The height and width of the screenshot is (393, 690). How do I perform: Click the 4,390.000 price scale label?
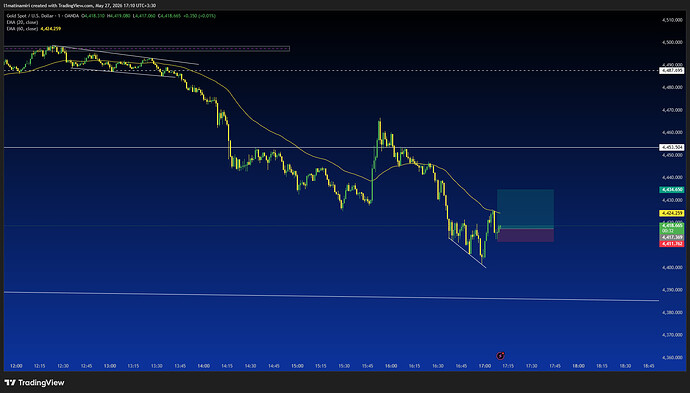click(x=672, y=290)
